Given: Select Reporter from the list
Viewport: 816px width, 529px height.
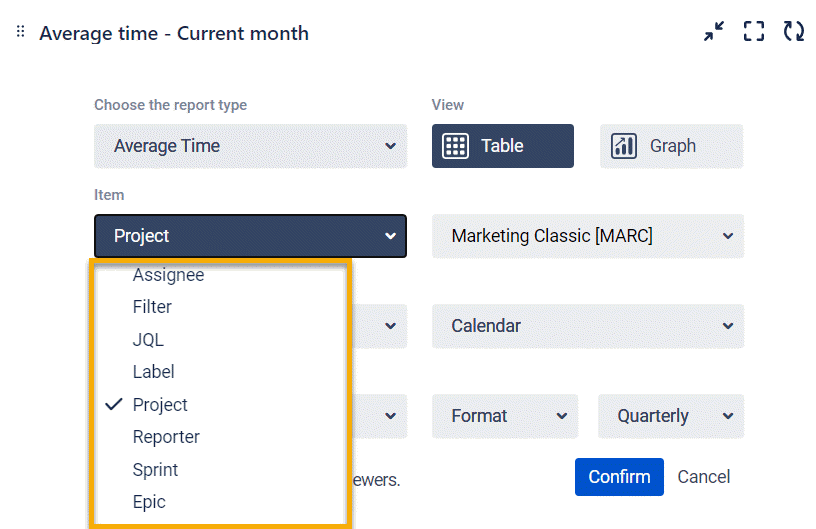Looking at the screenshot, I should (x=166, y=437).
